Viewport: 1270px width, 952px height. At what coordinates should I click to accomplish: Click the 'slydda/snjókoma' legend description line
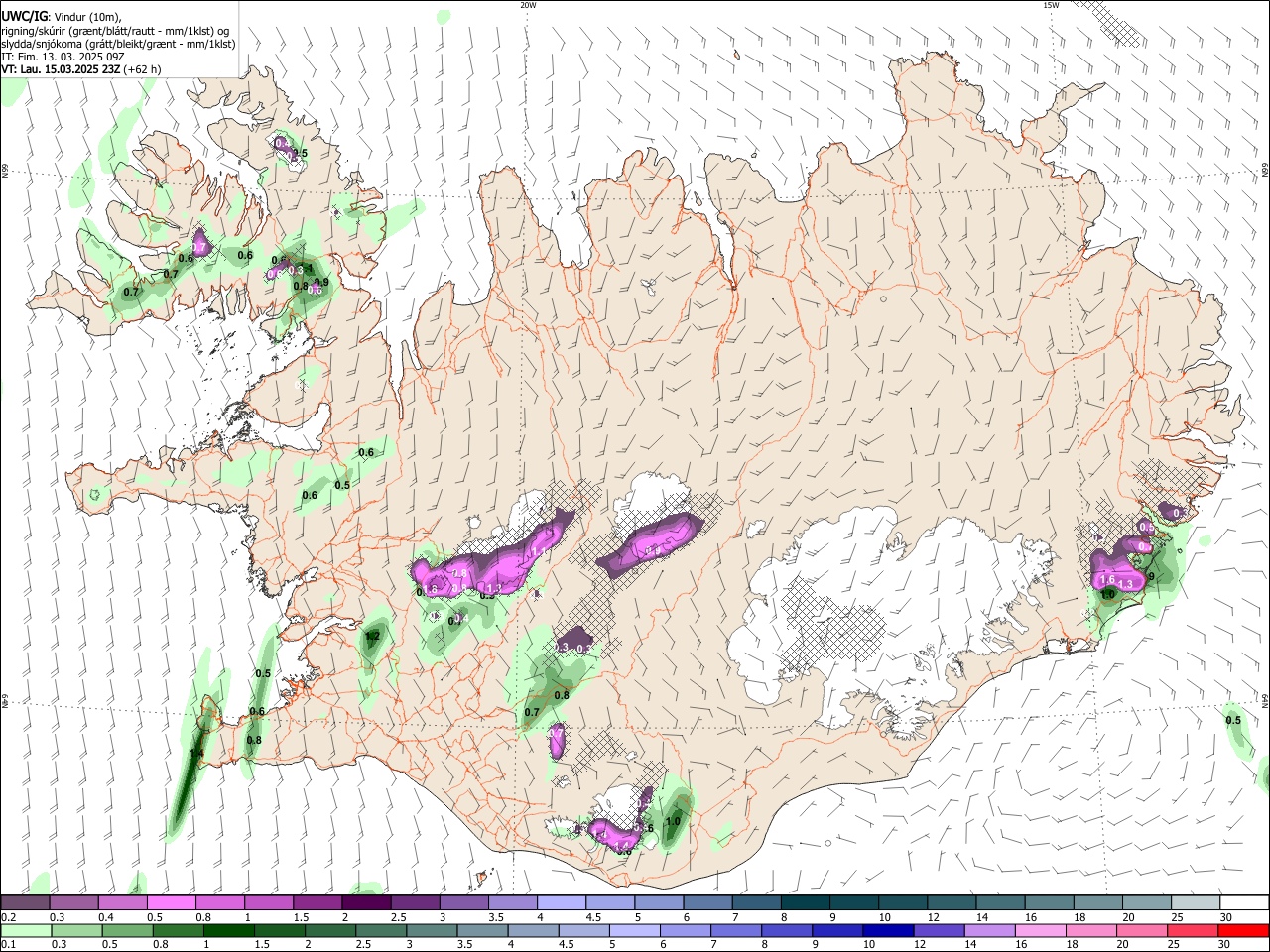click(118, 44)
